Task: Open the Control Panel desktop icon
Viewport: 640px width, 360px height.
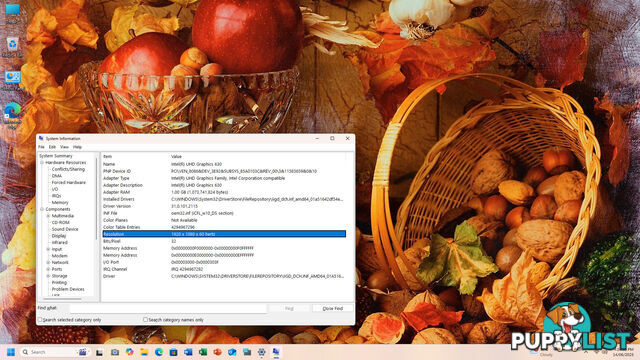Action: [12, 80]
